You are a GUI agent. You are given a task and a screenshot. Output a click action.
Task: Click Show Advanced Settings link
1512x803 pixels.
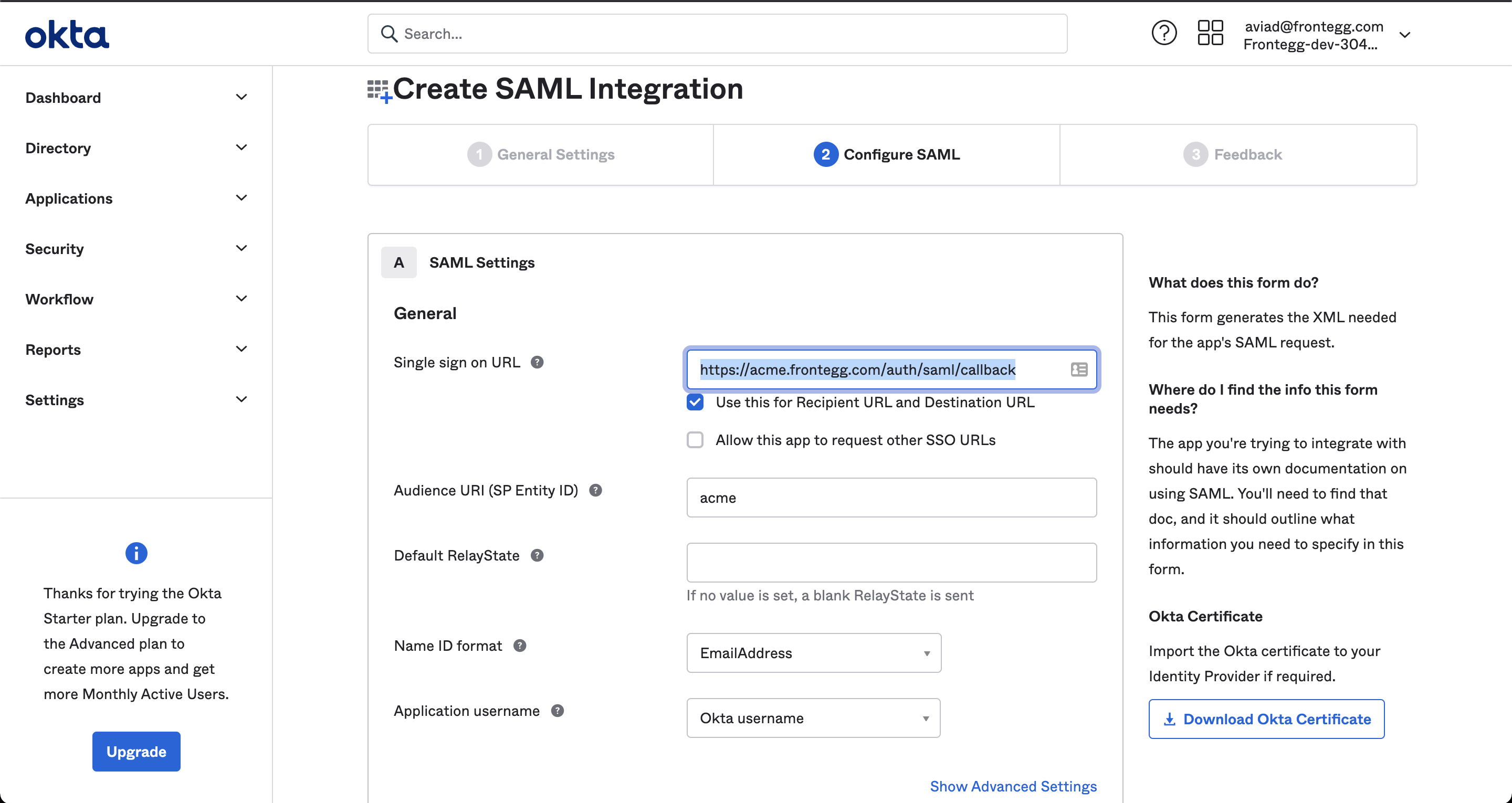tap(1013, 786)
